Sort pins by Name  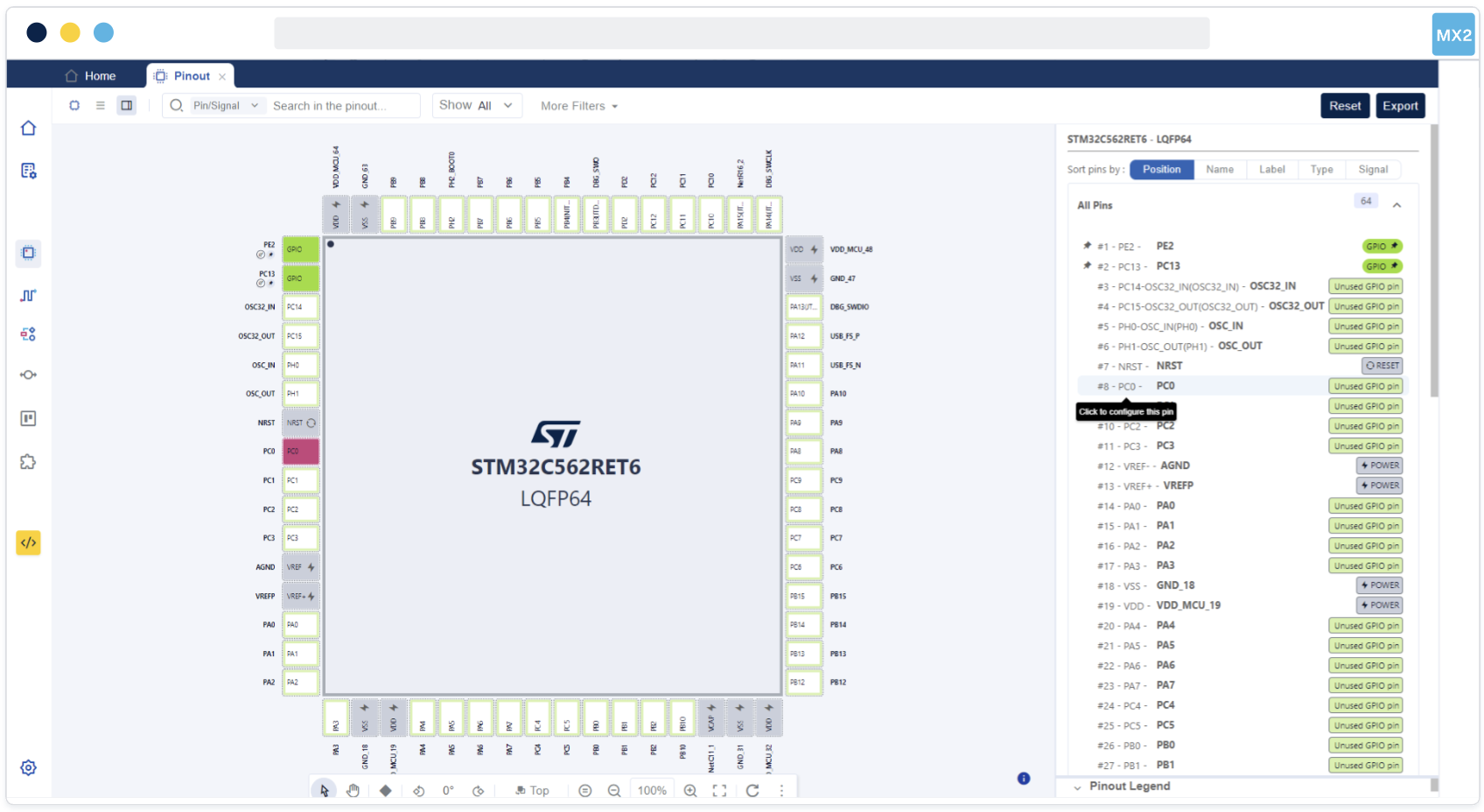point(1219,170)
